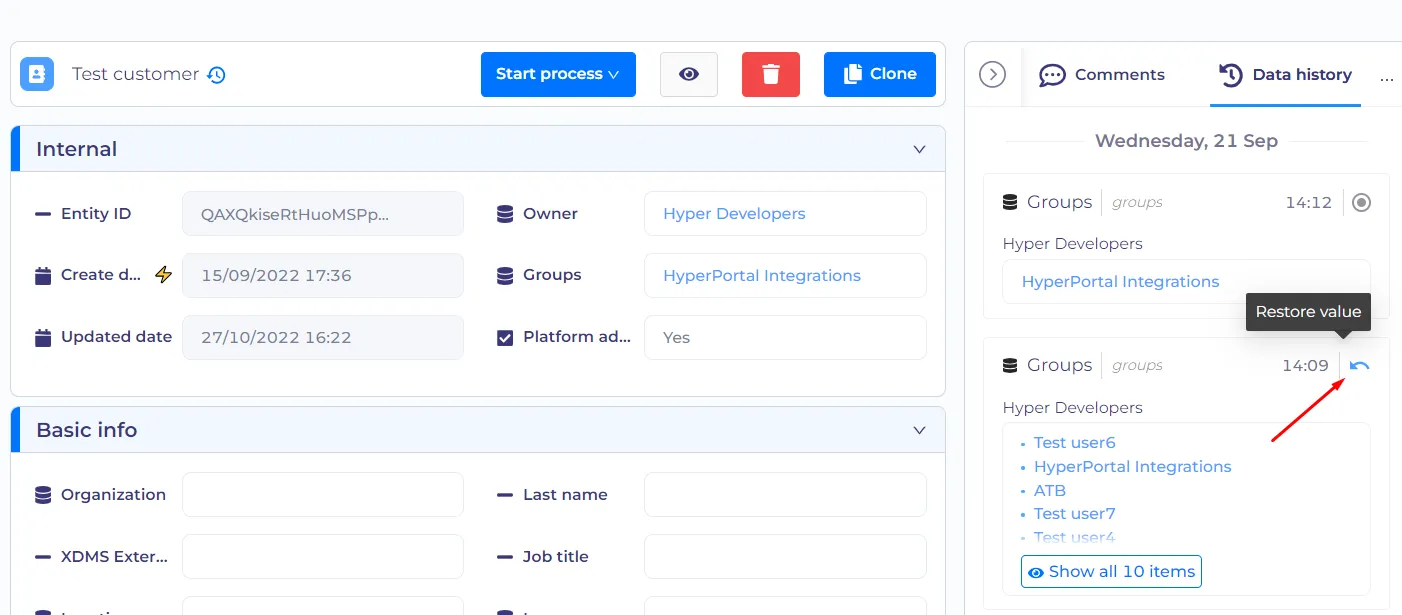
Task: Open the Start process dropdown
Action: point(558,74)
